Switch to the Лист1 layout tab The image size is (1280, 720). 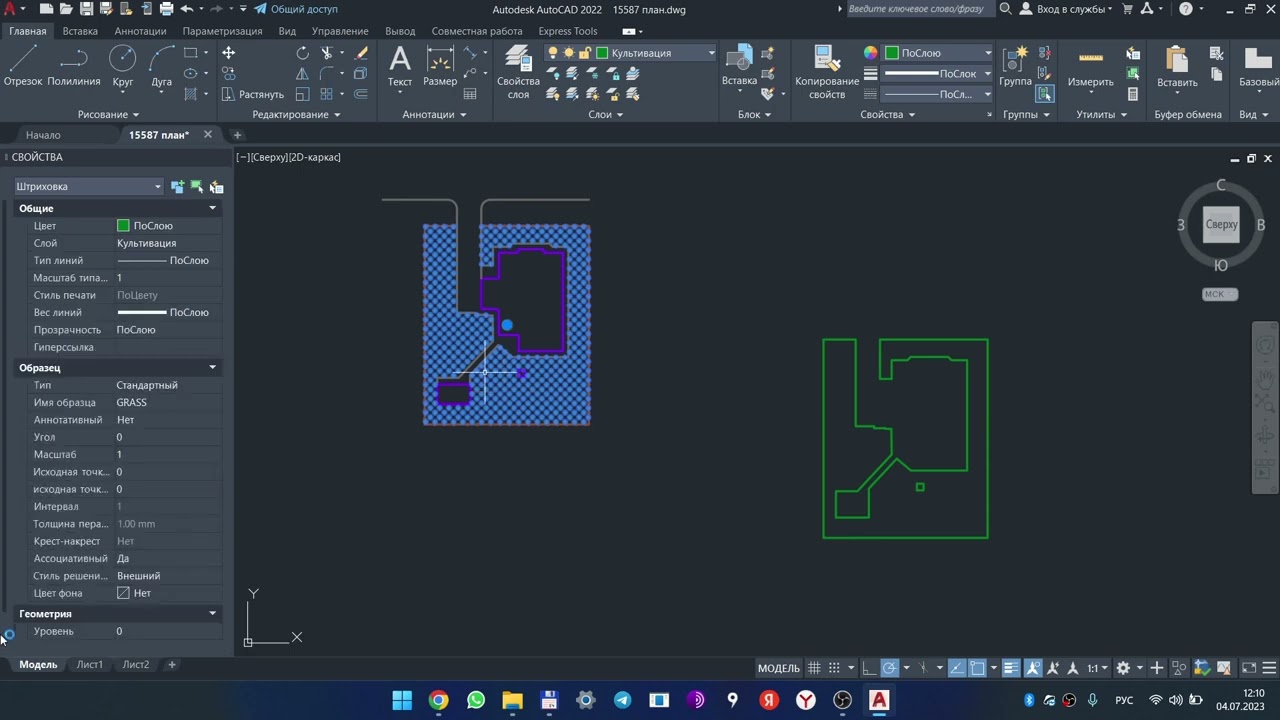89,665
